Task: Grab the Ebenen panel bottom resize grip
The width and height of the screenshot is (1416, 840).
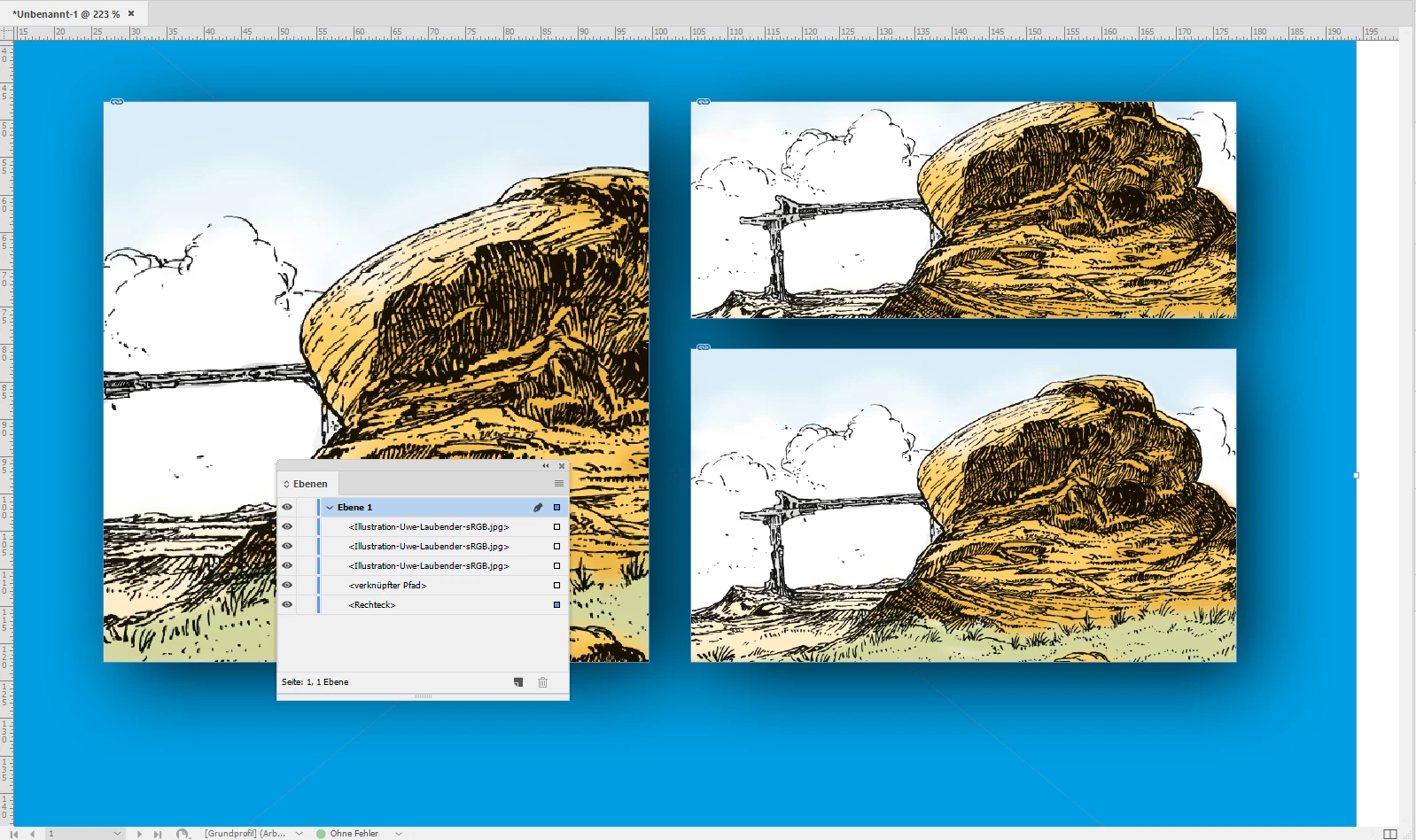Action: pyautogui.click(x=423, y=696)
